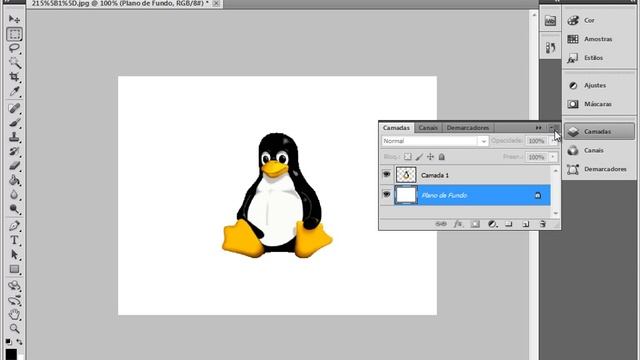Open the fill percentage slider arrow
The height and width of the screenshot is (360, 640).
tap(553, 157)
